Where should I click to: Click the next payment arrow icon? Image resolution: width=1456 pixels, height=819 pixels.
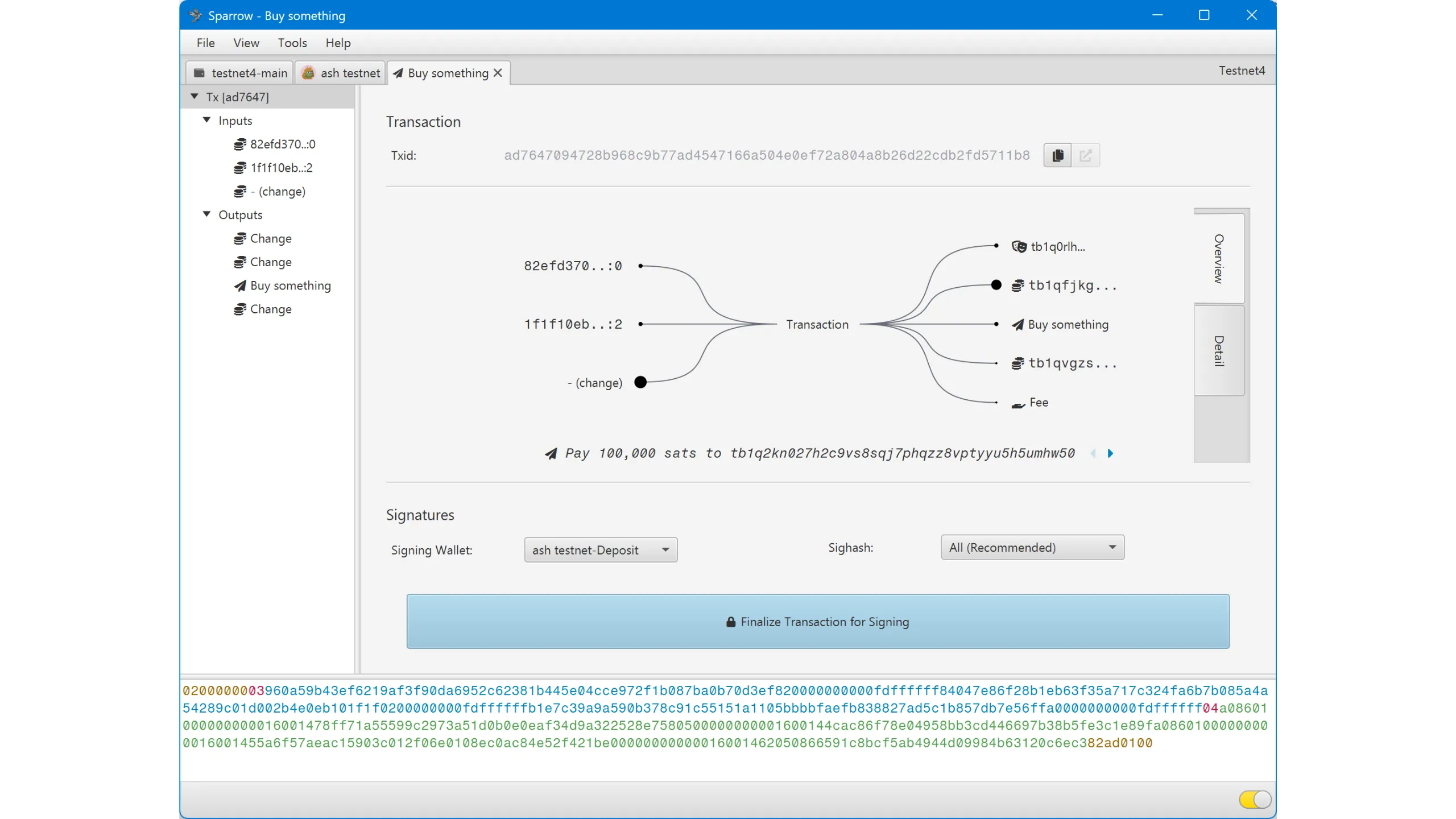point(1110,453)
